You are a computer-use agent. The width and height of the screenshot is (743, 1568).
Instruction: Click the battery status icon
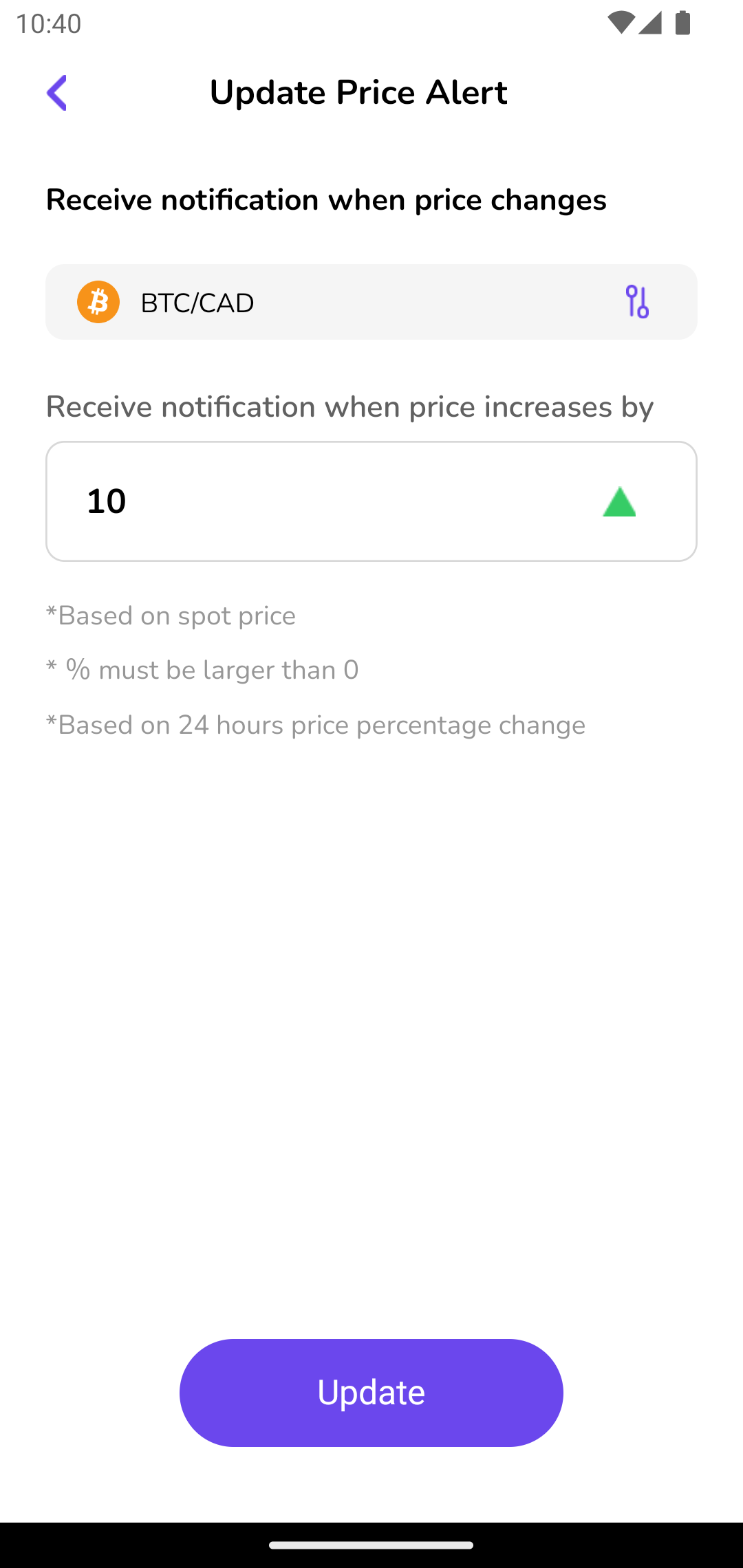coord(682,23)
